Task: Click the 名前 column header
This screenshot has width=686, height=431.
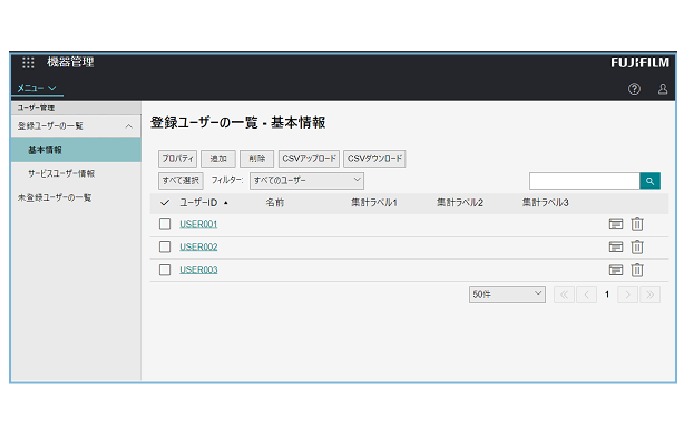Action: (x=275, y=203)
